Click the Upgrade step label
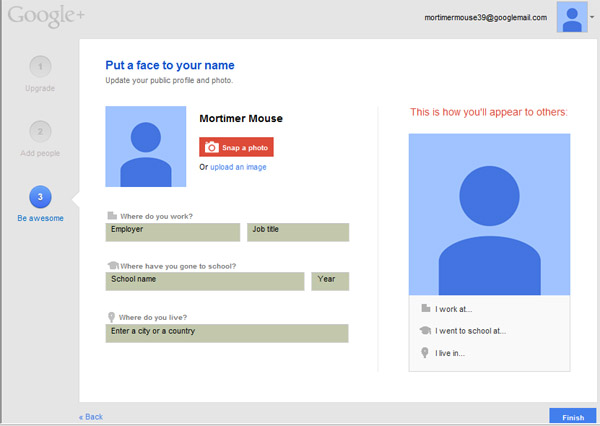Screen dimensions: 600x426 (40, 88)
